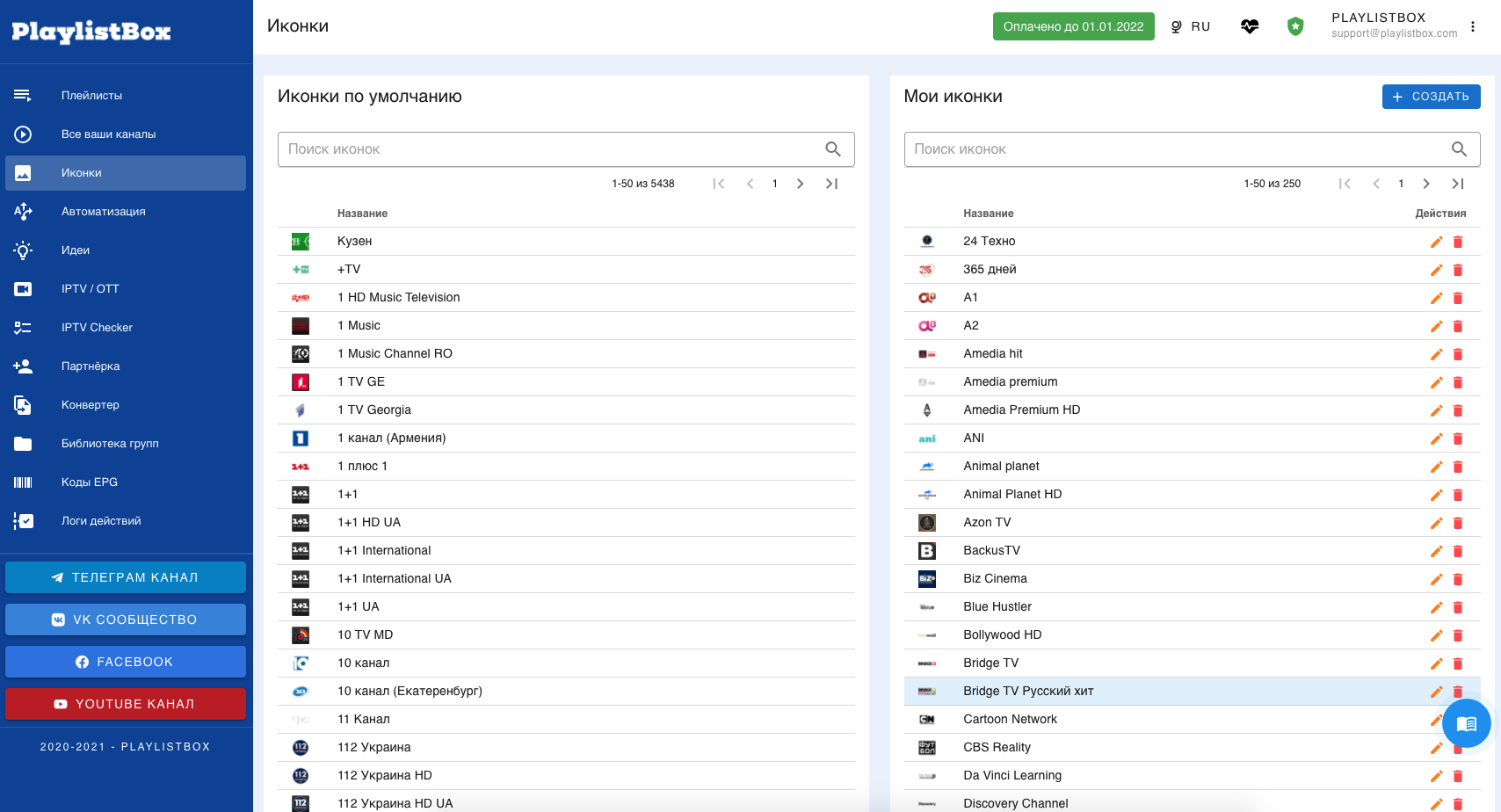The height and width of the screenshot is (812, 1501).
Task: Click the 10 канал (Екатеренбург) row
Action: point(566,692)
